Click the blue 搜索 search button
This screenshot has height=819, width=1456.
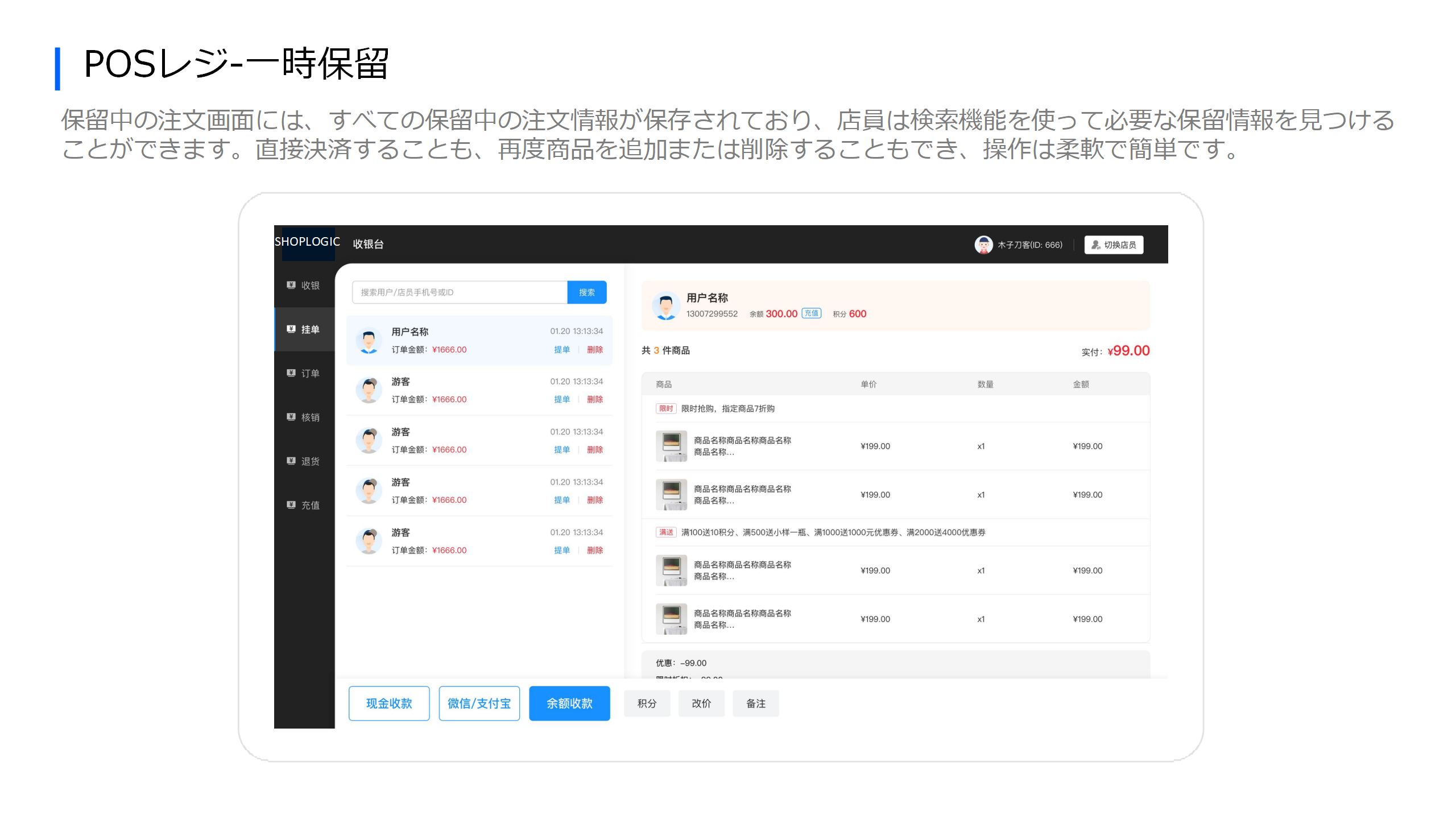586,292
